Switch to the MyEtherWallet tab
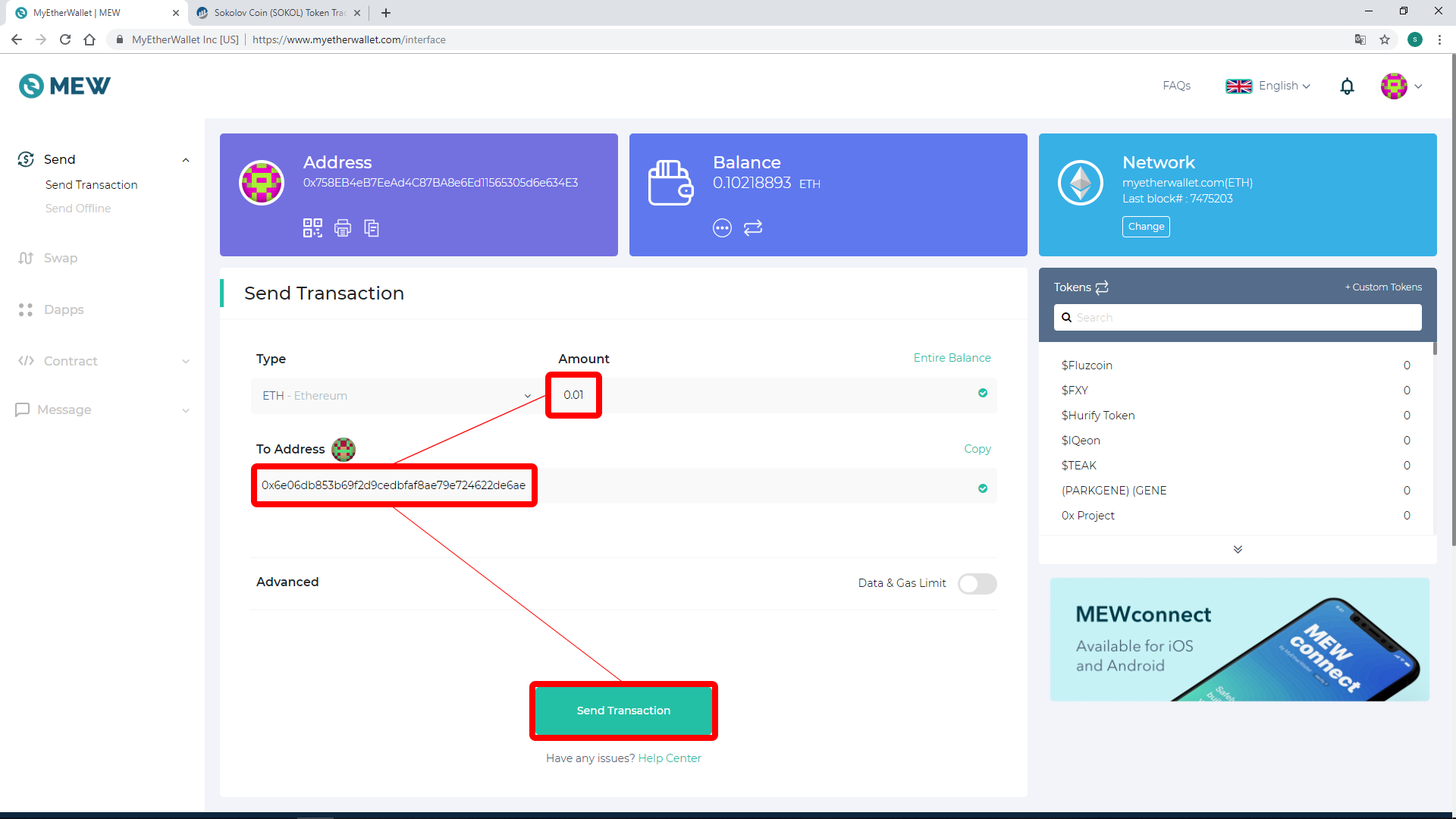The image size is (1456, 819). pos(97,13)
